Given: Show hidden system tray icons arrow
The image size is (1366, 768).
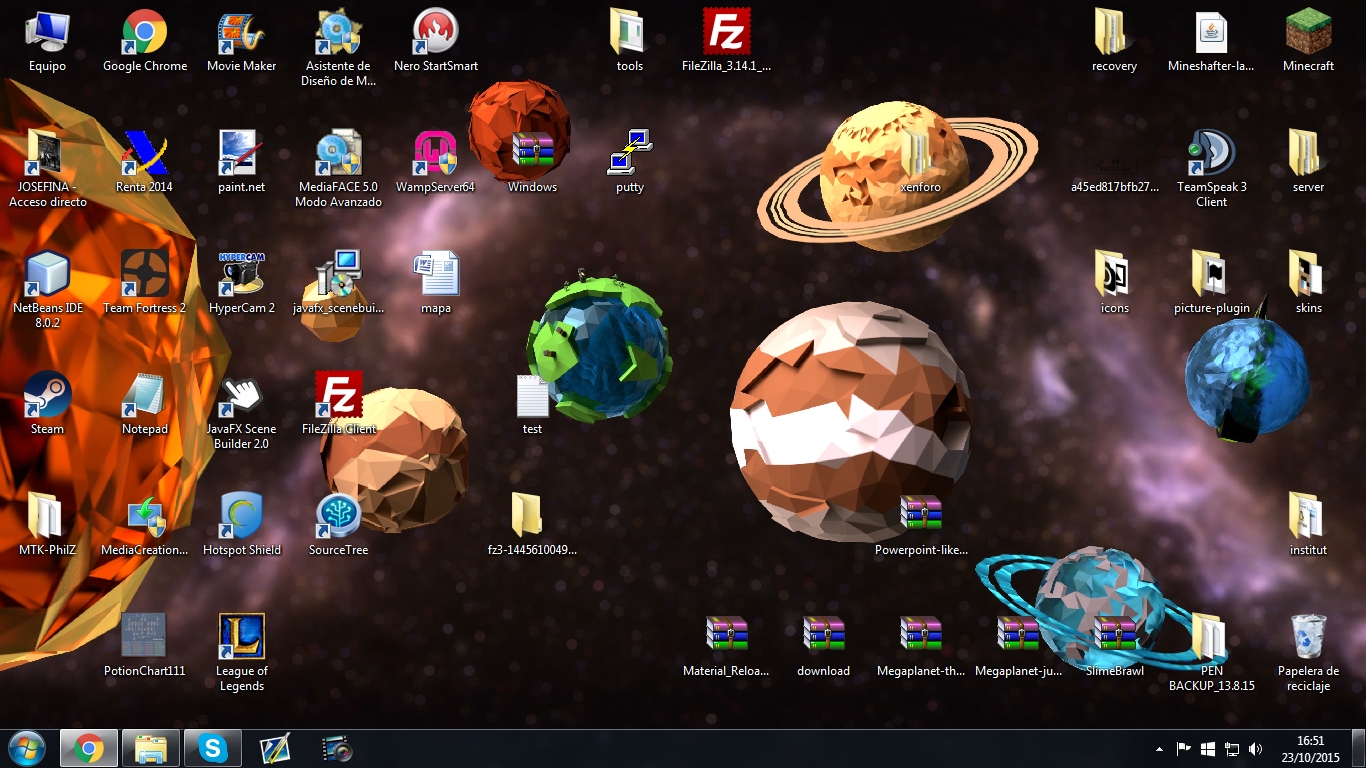Looking at the screenshot, I should pos(1160,749).
